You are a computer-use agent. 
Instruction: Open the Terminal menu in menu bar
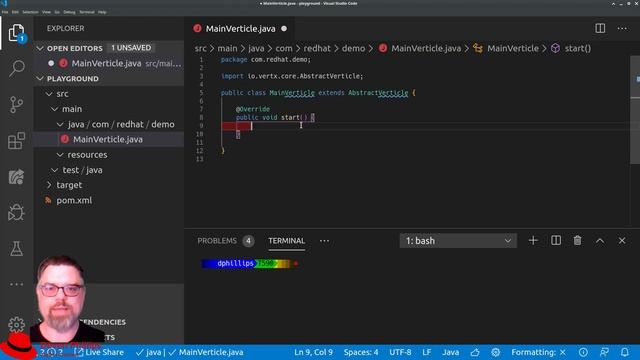87,12
